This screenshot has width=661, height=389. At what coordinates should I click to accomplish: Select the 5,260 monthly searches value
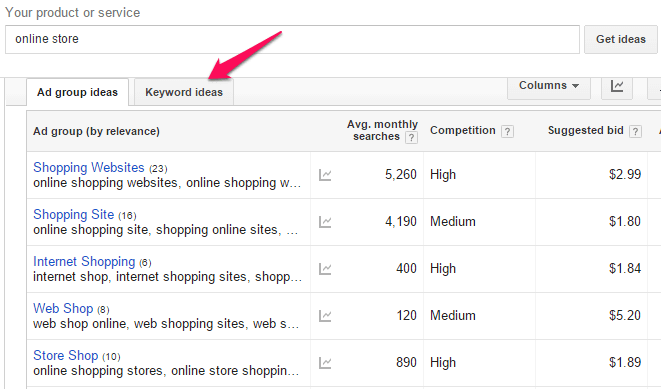pos(400,174)
